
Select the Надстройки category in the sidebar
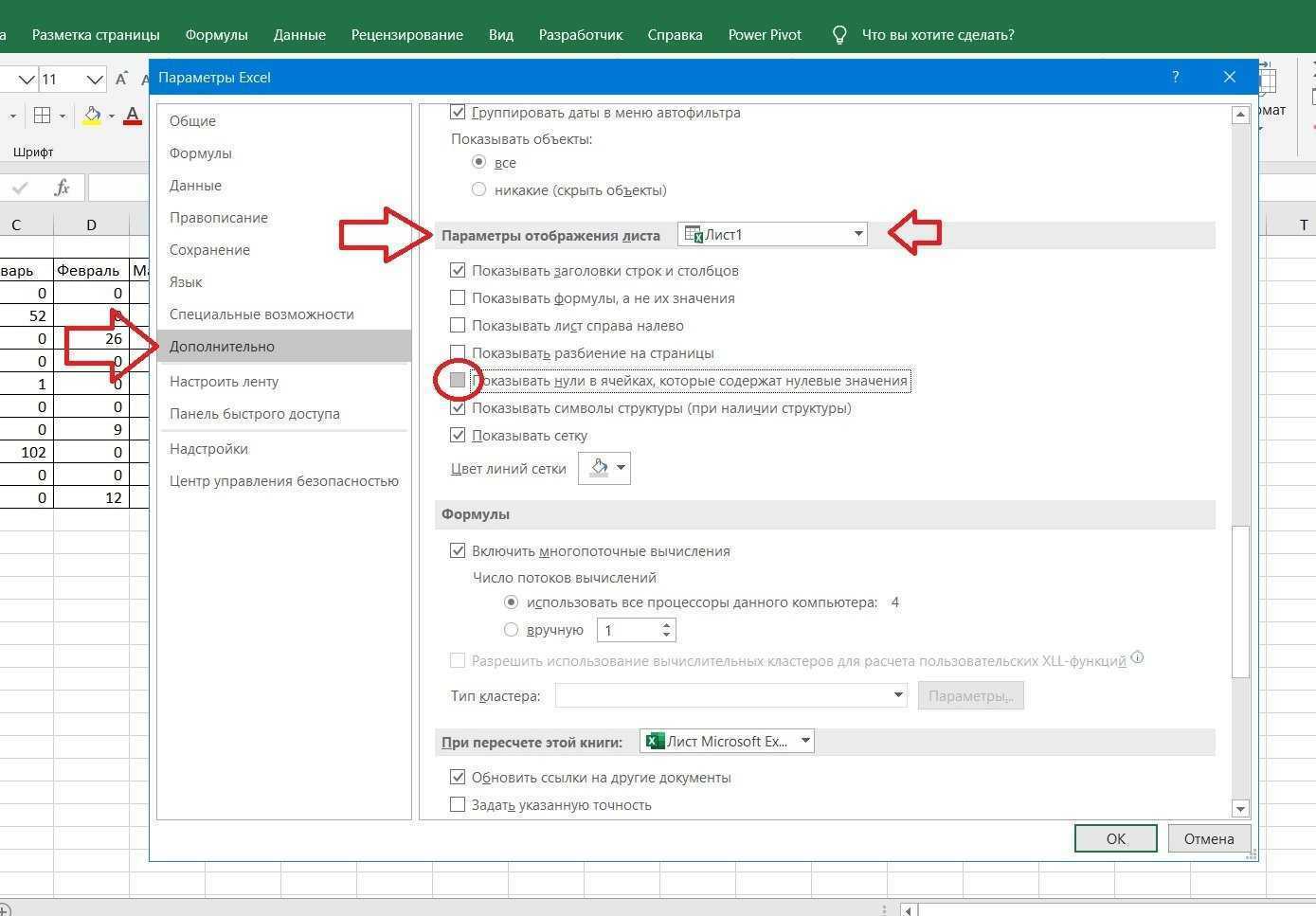tap(208, 448)
